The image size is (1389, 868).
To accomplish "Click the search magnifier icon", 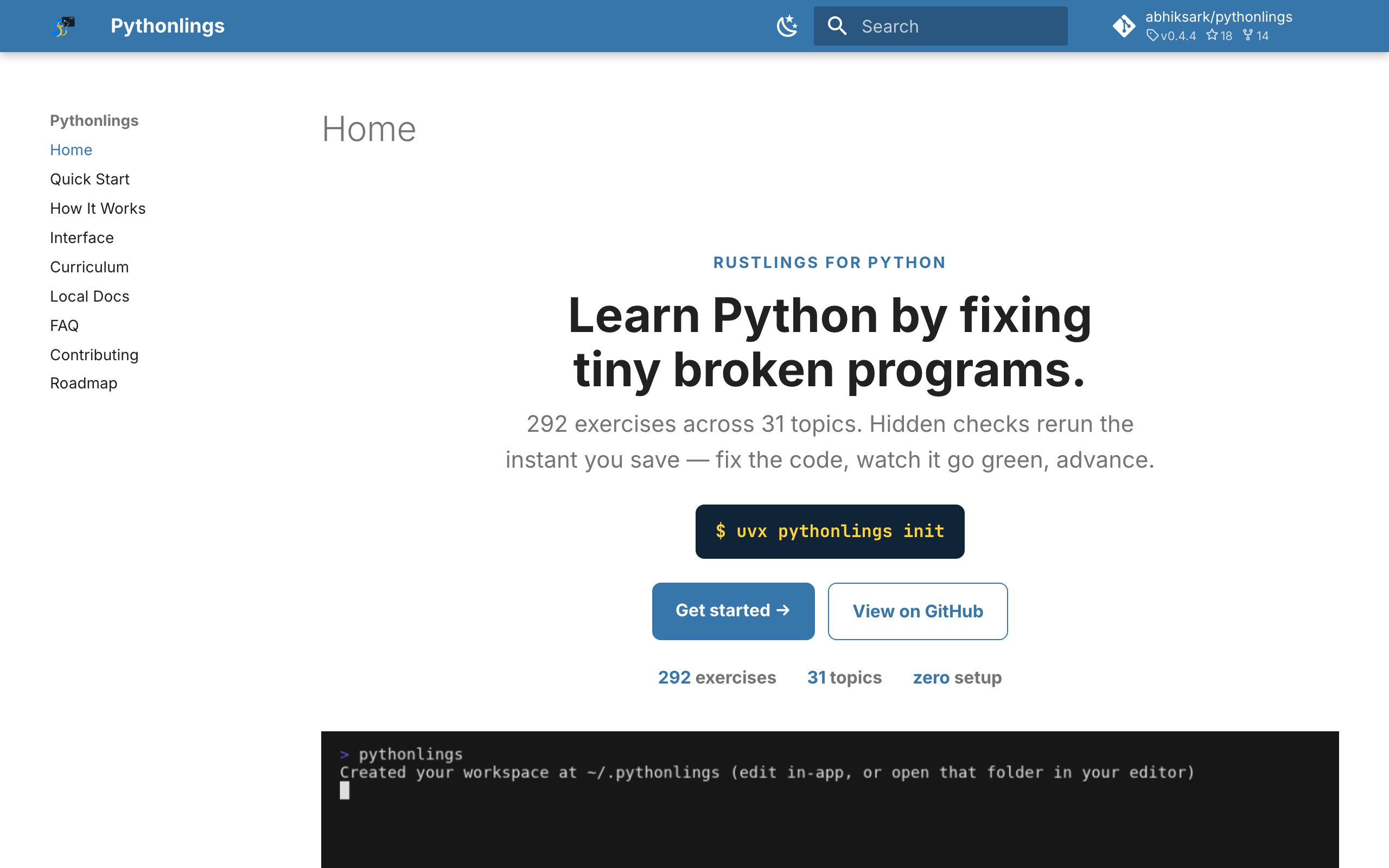I will [x=837, y=27].
